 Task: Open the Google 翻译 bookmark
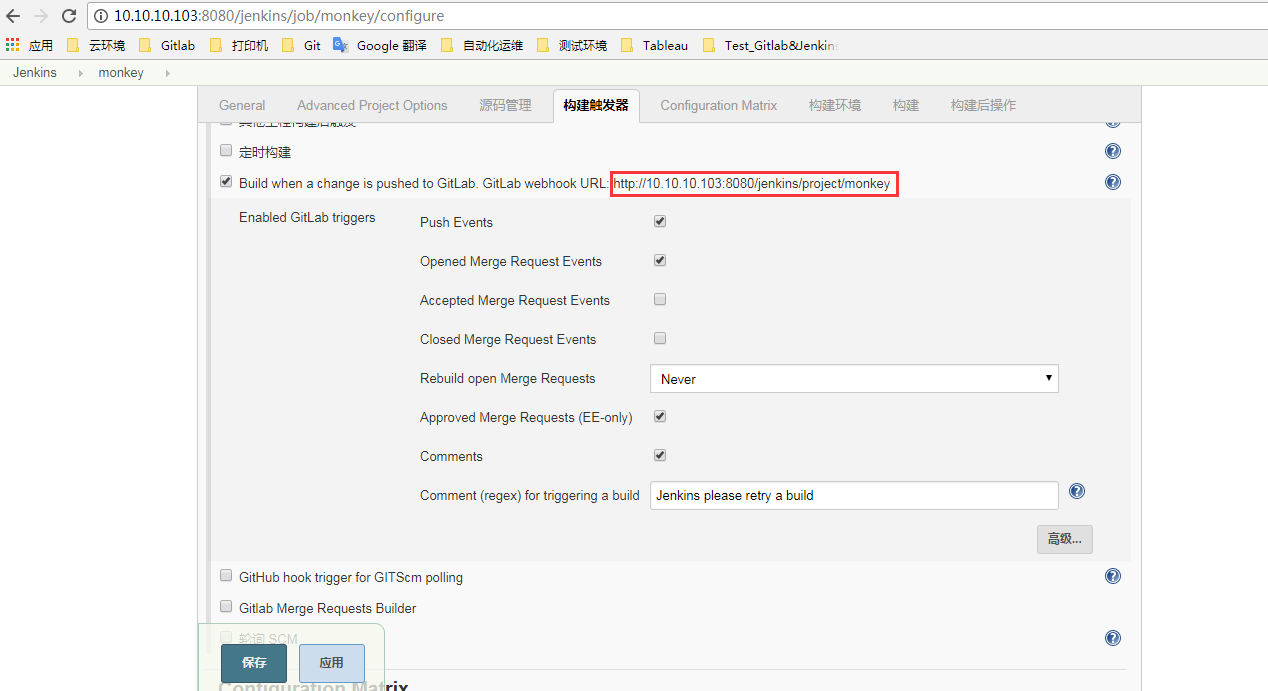click(x=380, y=45)
